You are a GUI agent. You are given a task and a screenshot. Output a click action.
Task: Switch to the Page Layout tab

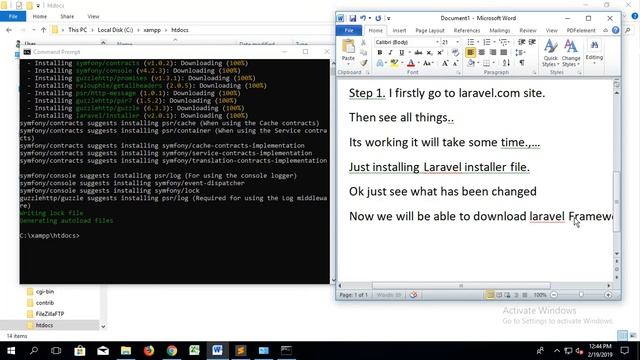(x=430, y=31)
